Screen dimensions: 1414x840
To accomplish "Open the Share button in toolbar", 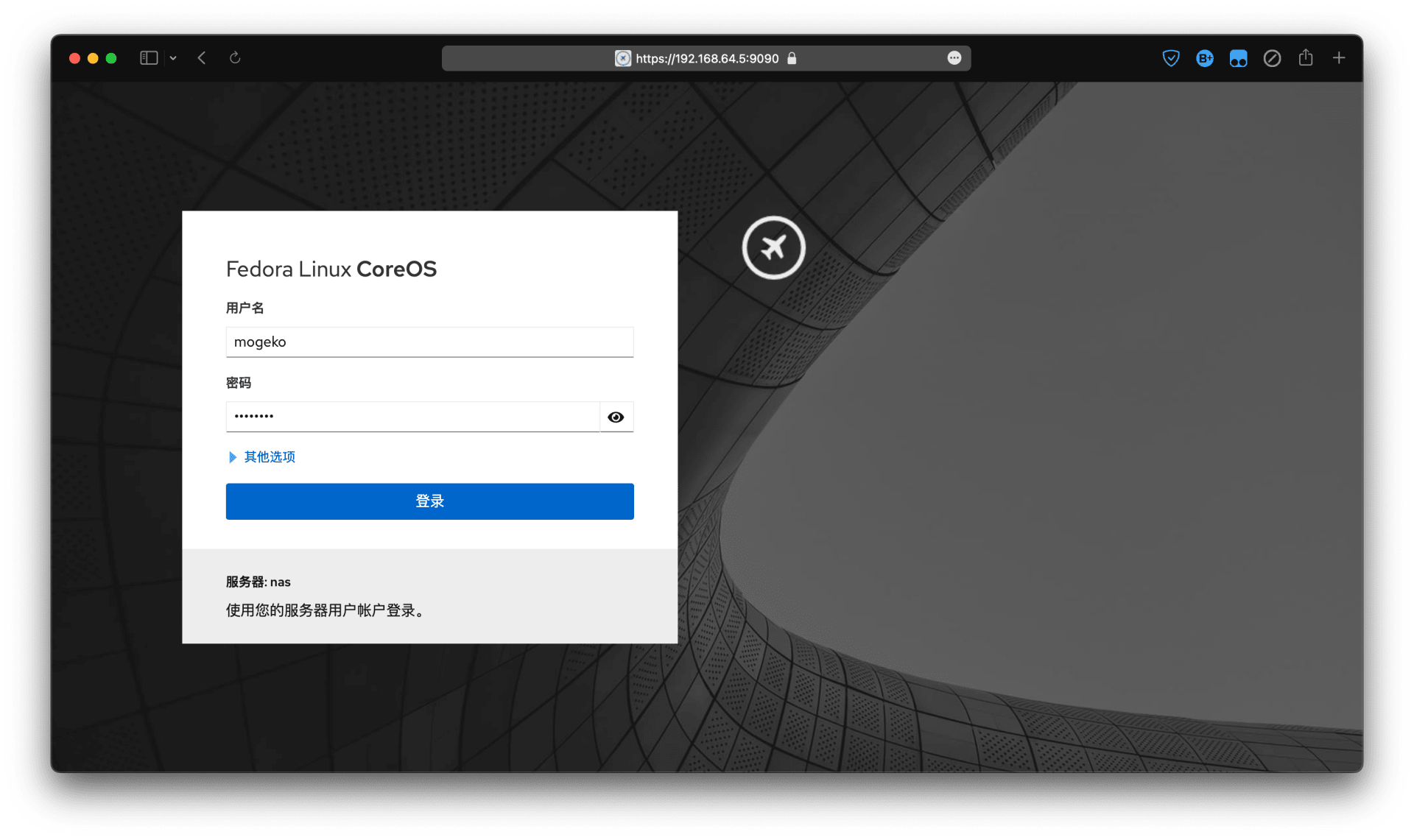I will [x=1306, y=57].
